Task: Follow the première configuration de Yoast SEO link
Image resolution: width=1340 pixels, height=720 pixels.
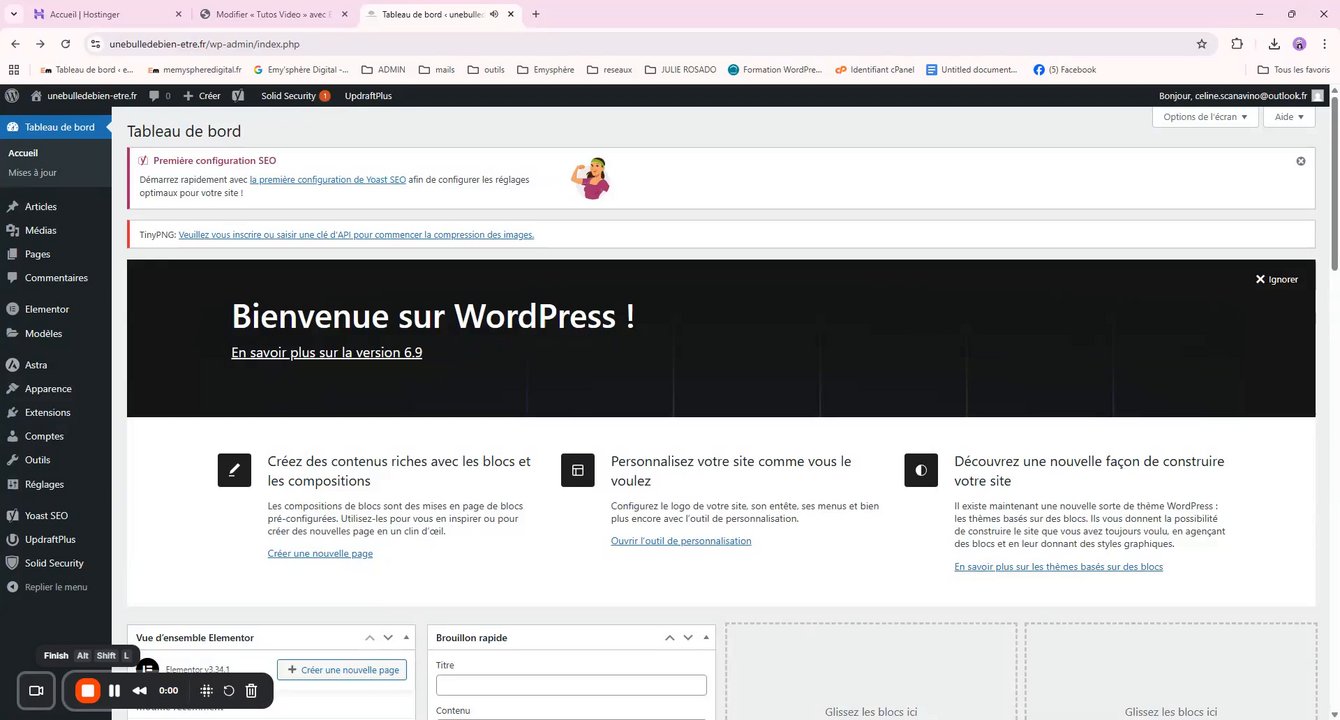Action: (328, 180)
